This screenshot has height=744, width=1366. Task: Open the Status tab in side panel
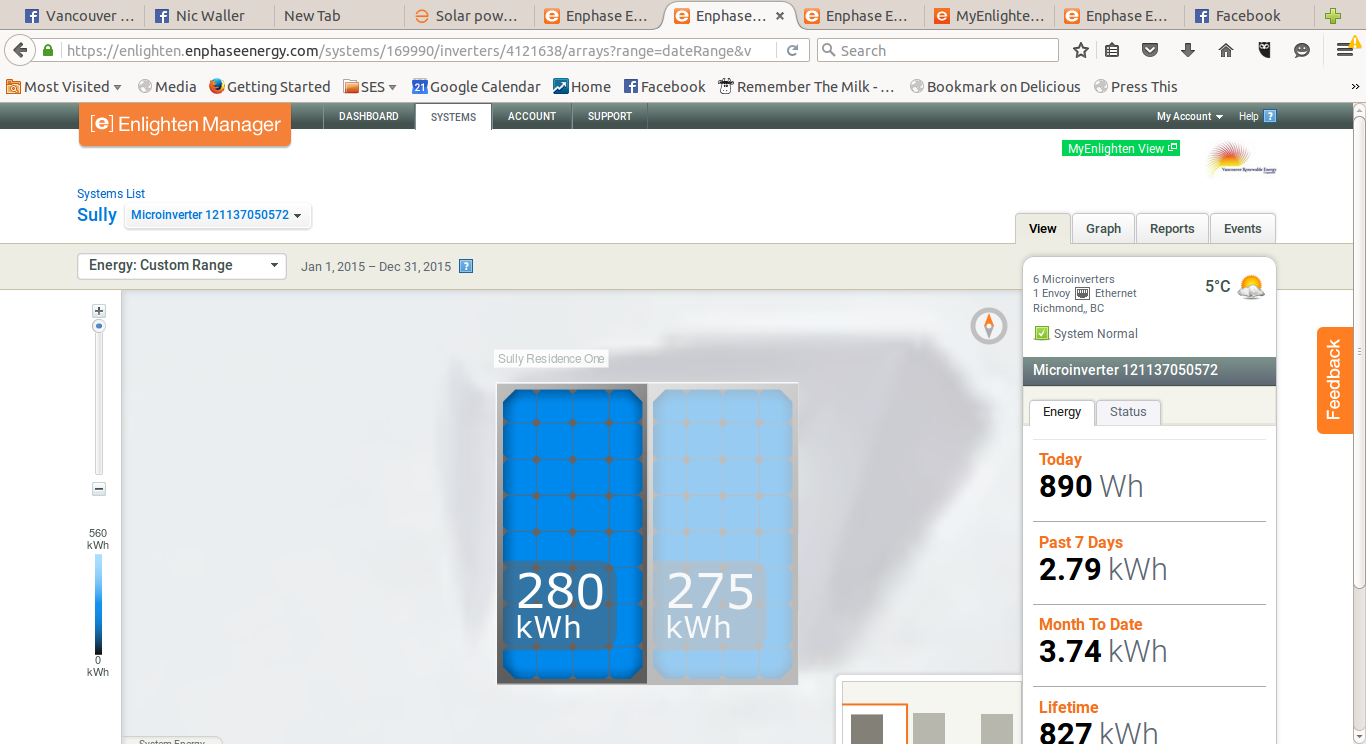(1128, 412)
